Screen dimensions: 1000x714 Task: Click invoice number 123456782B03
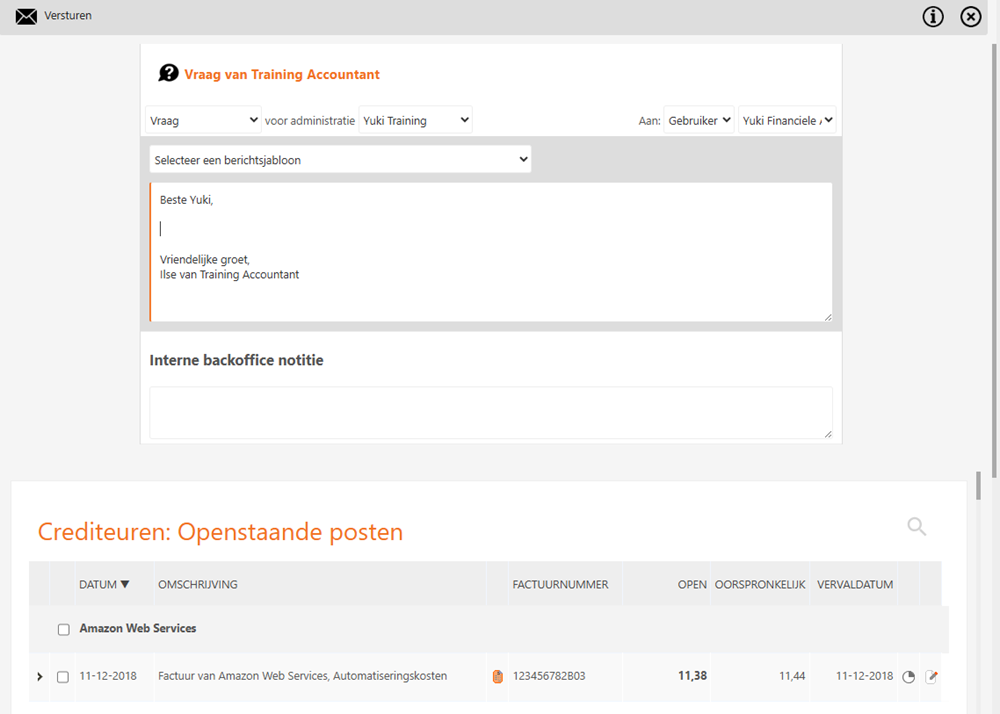point(549,676)
